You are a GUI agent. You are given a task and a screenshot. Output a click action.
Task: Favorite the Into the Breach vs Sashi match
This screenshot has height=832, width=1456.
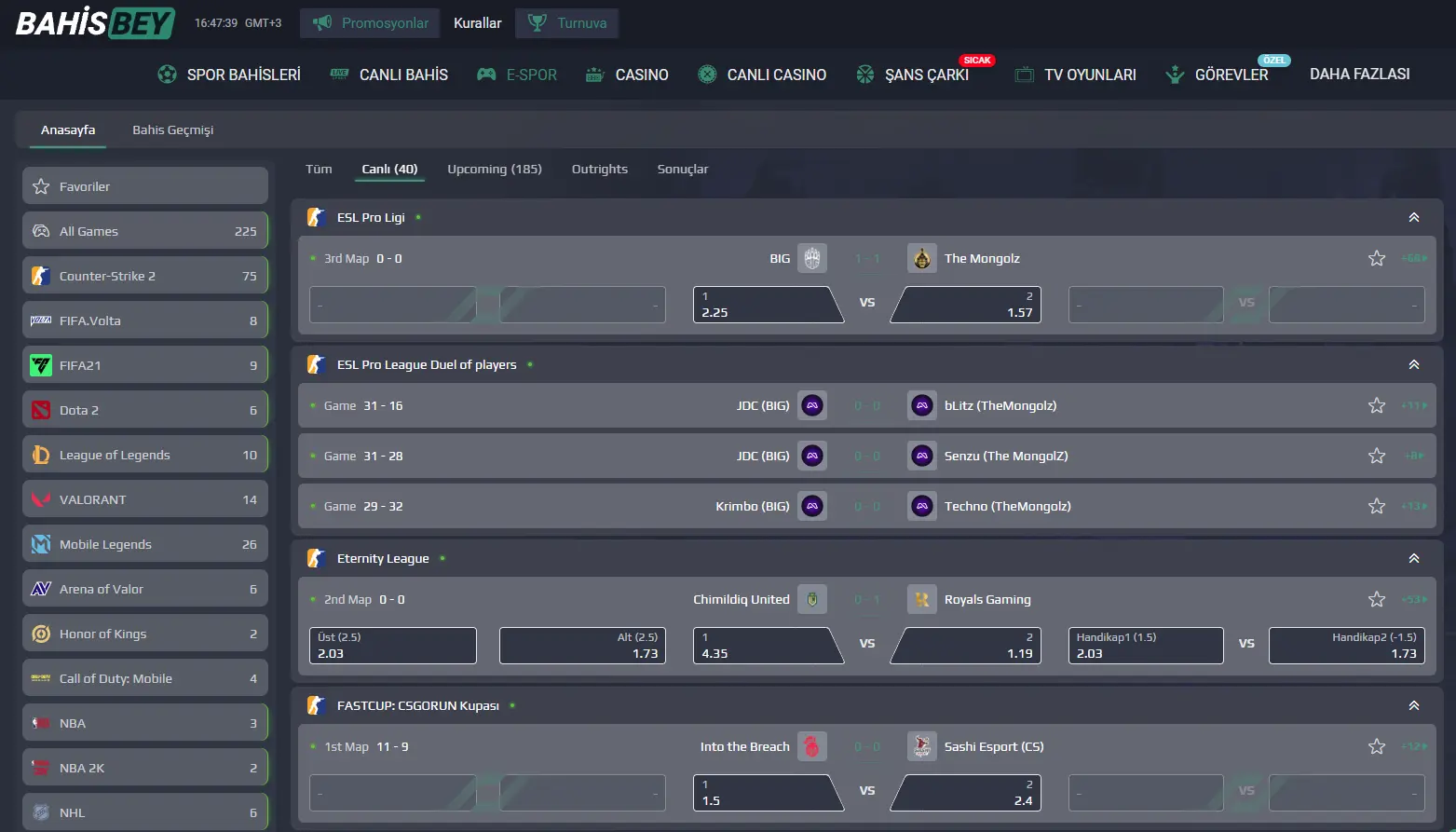point(1377,746)
